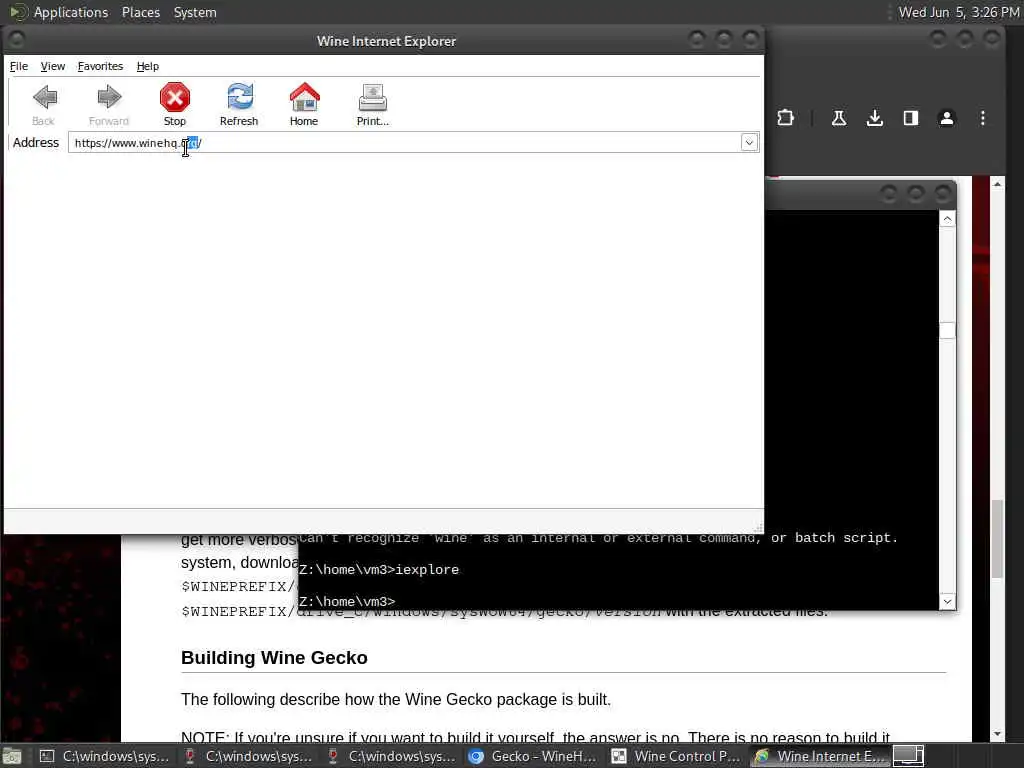Click the Wine Internet Explorer title bar
This screenshot has width=1024, height=768.
386,40
